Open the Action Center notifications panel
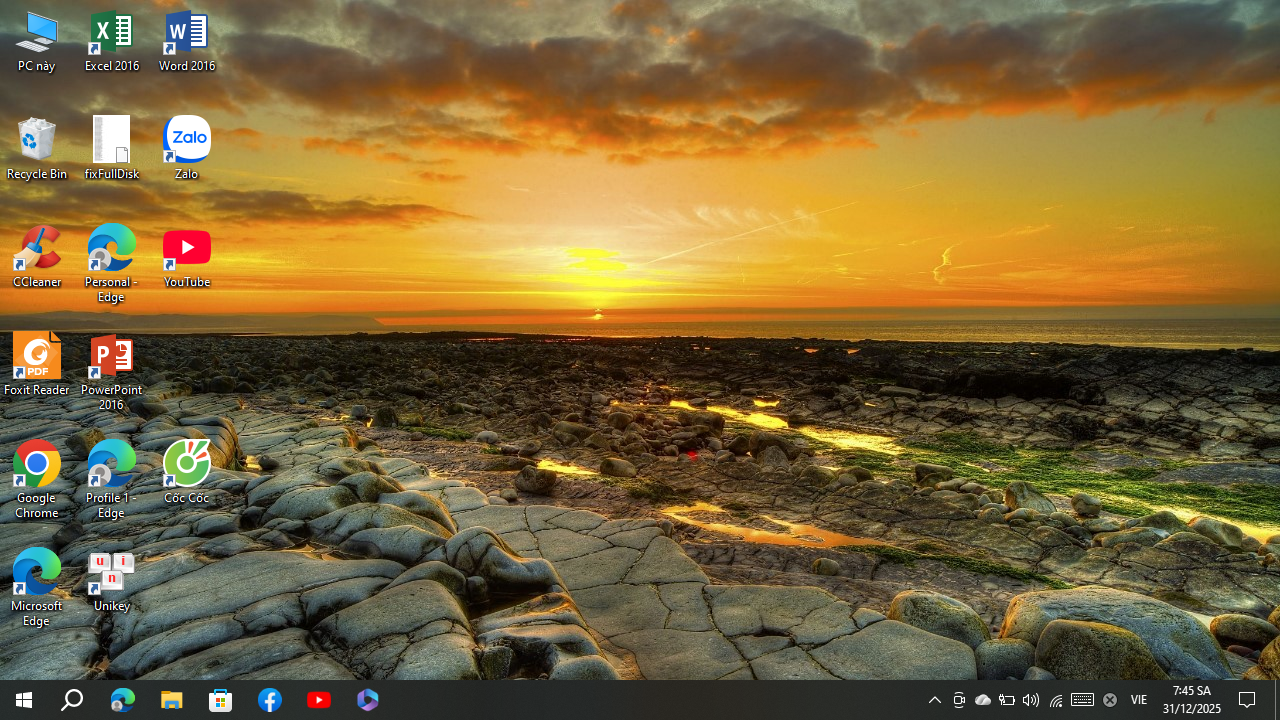The height and width of the screenshot is (720, 1280). [1247, 700]
